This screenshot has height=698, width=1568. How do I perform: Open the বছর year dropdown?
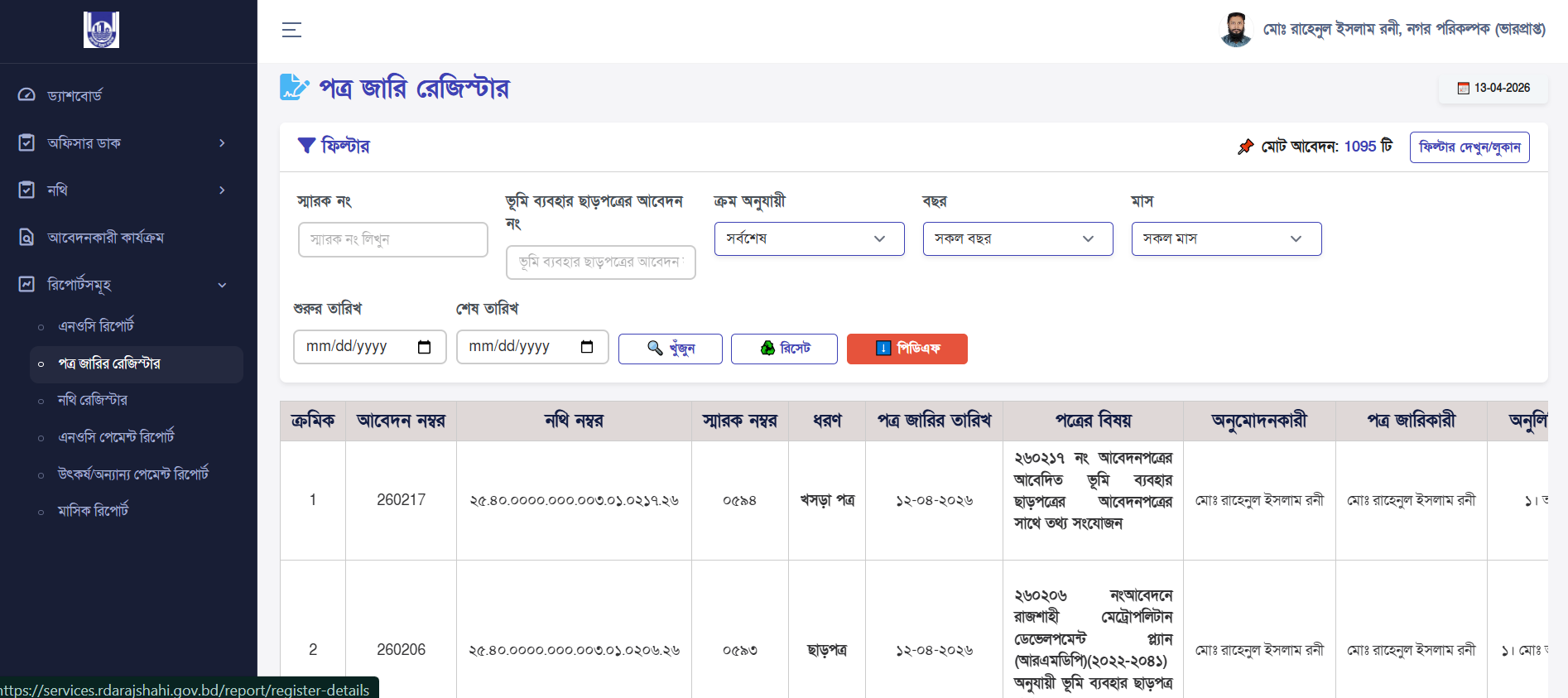click(x=1017, y=238)
